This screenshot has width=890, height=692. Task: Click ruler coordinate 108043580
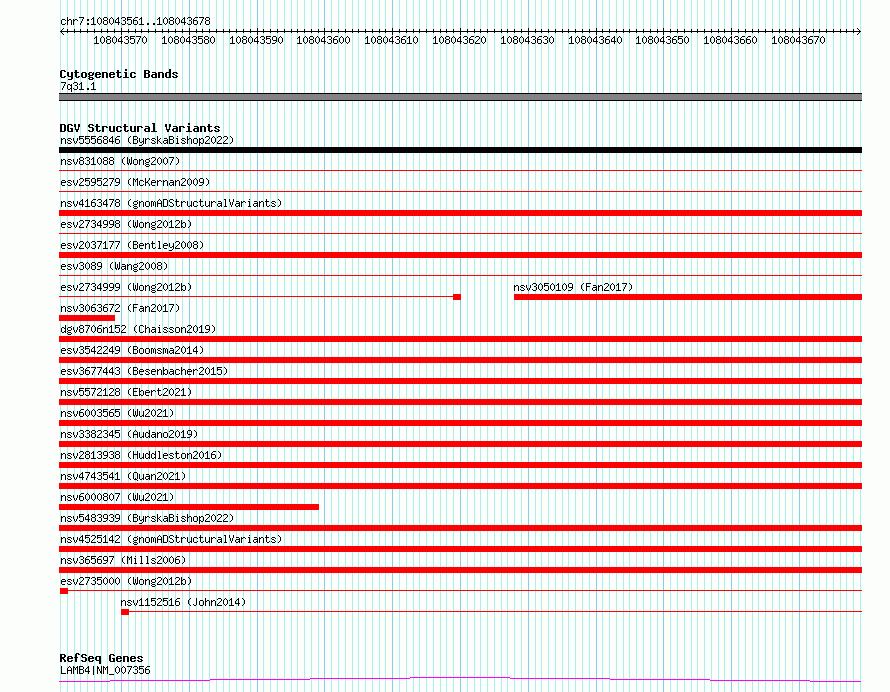(x=188, y=40)
